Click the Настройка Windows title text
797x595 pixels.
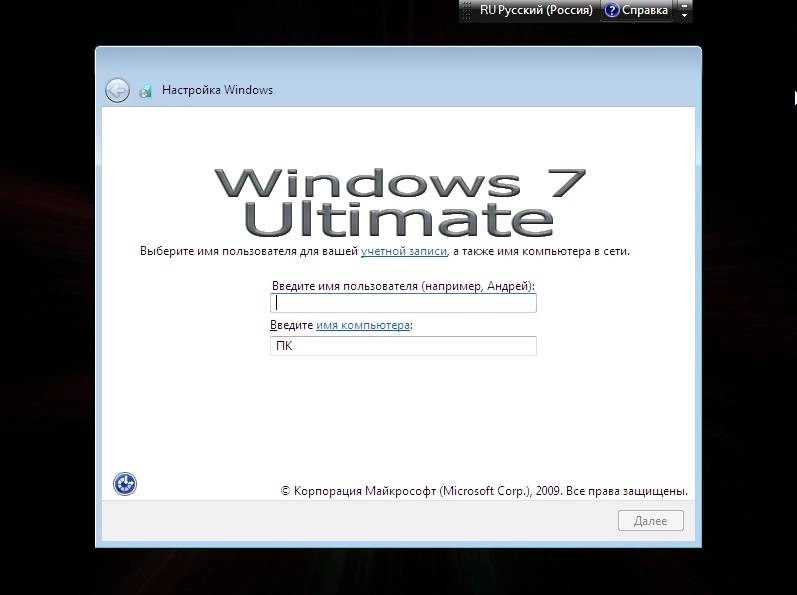click(217, 90)
